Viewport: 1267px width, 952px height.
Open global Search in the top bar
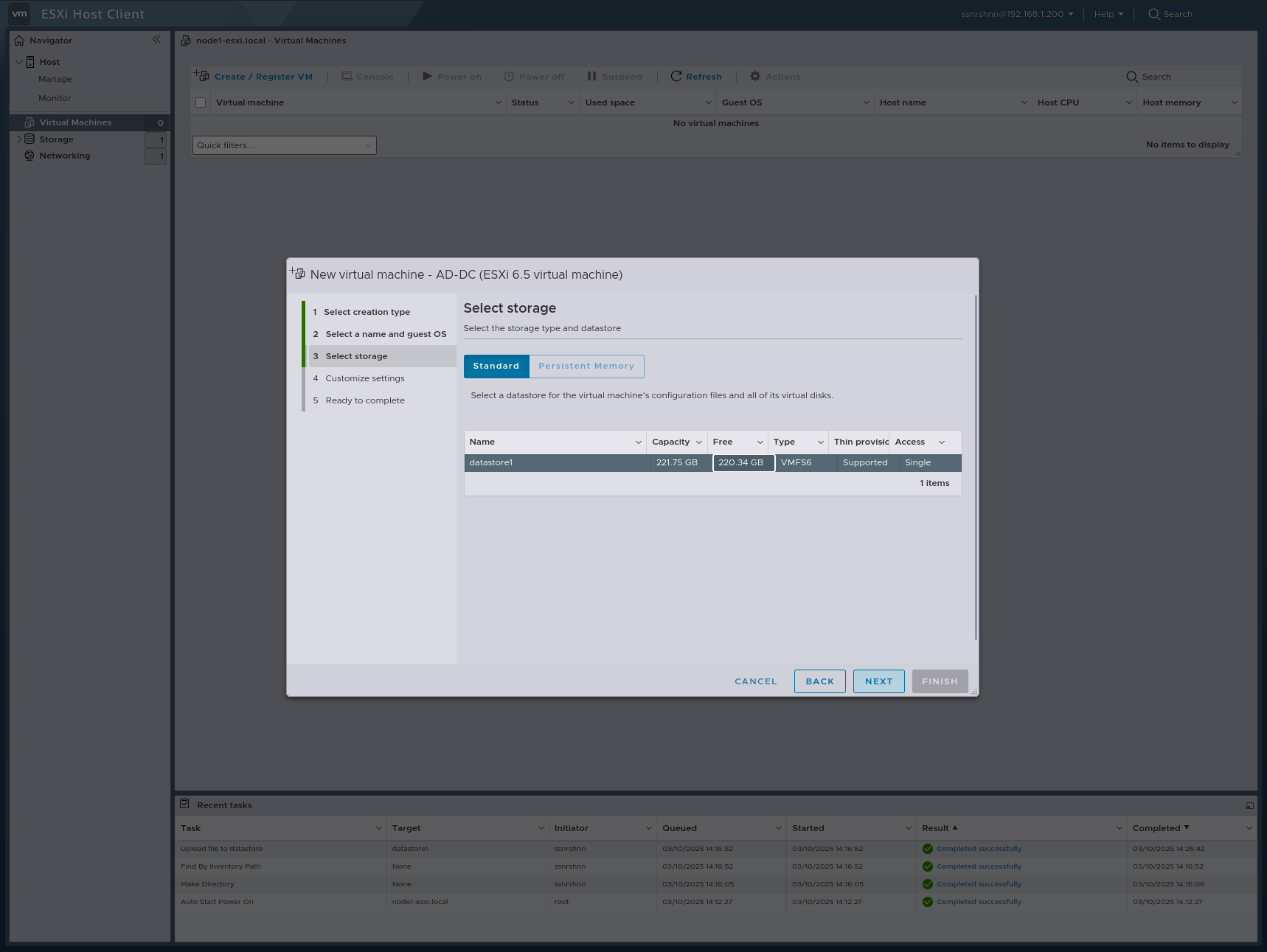pos(1170,13)
